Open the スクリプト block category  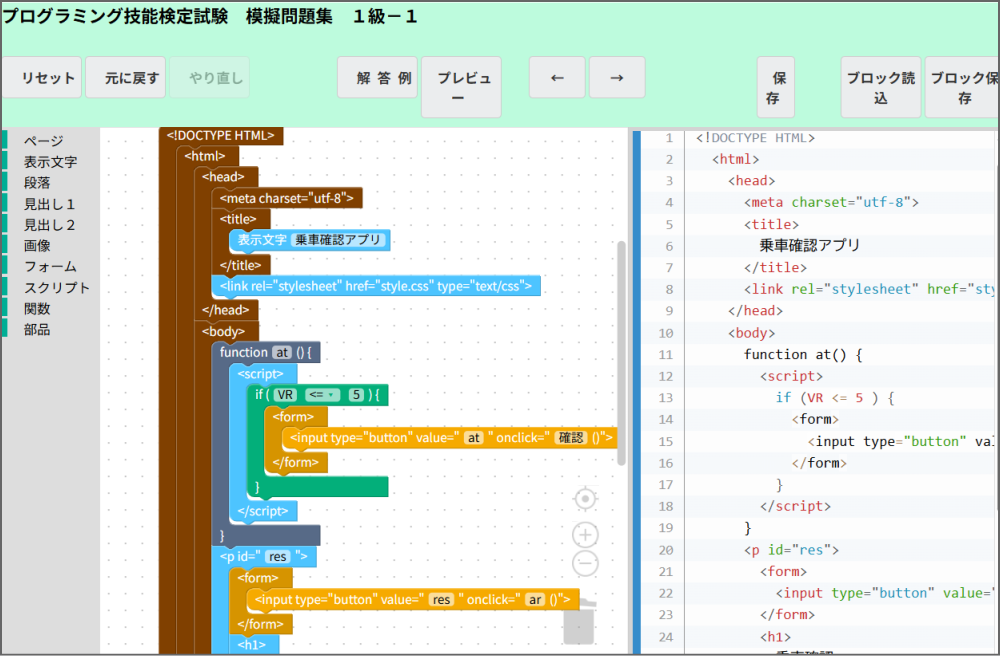57,288
